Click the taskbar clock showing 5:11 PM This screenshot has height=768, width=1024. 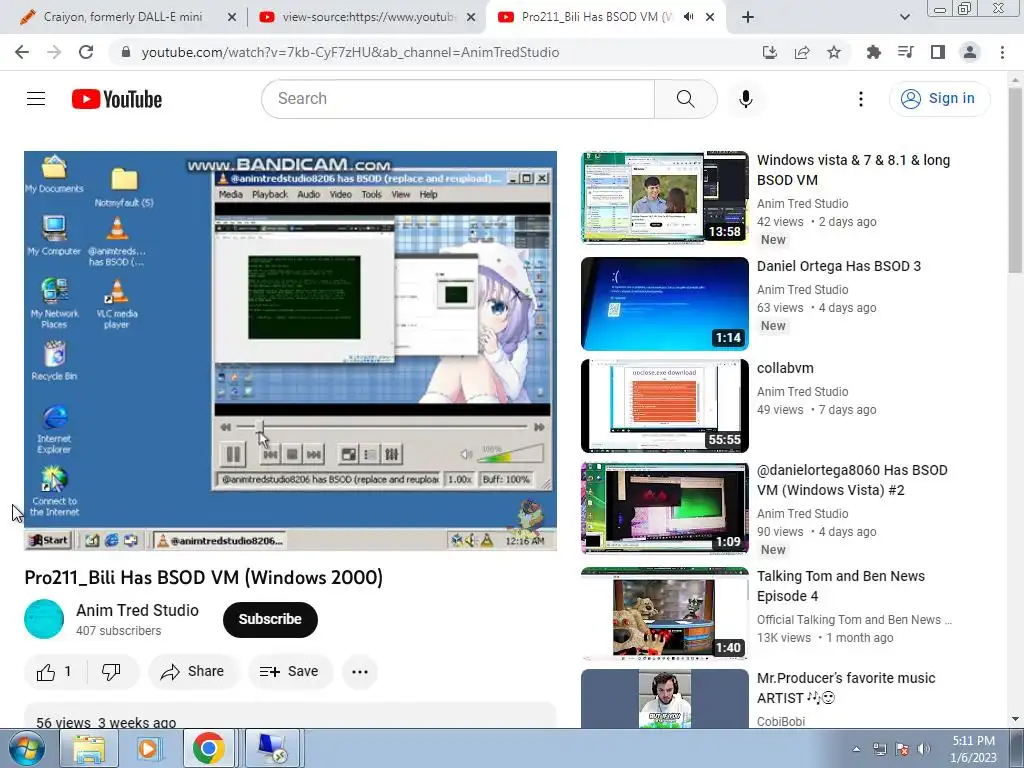click(973, 749)
